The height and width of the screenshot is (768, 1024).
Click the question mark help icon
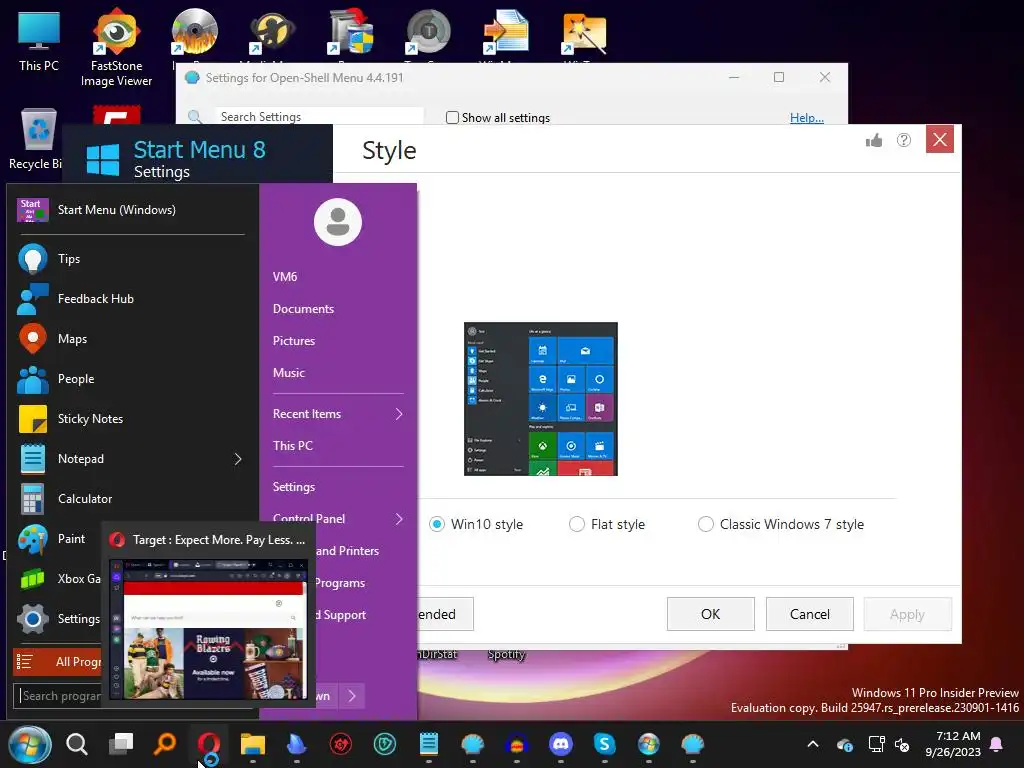click(x=904, y=140)
